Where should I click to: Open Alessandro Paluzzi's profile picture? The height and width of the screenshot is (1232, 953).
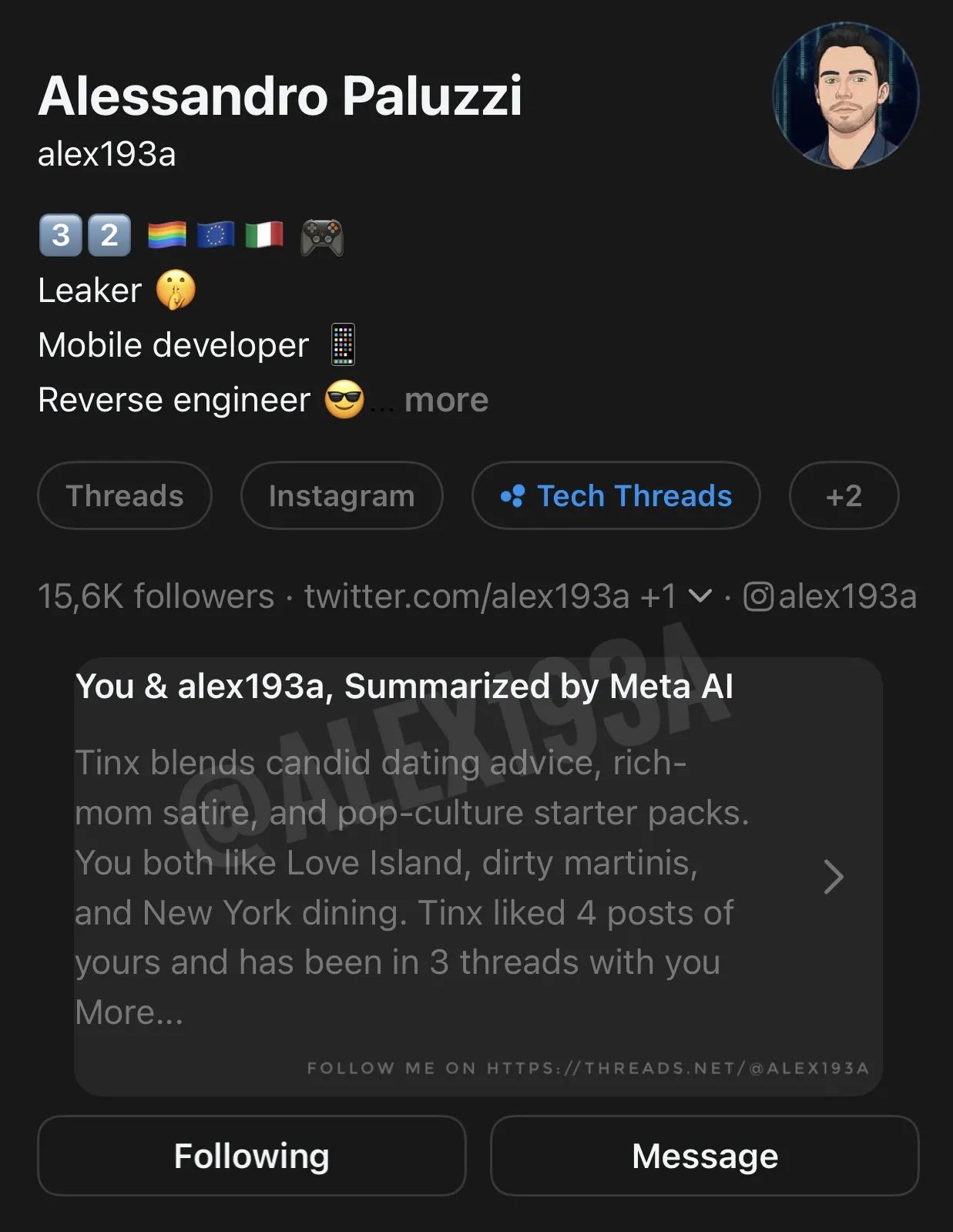pos(845,96)
